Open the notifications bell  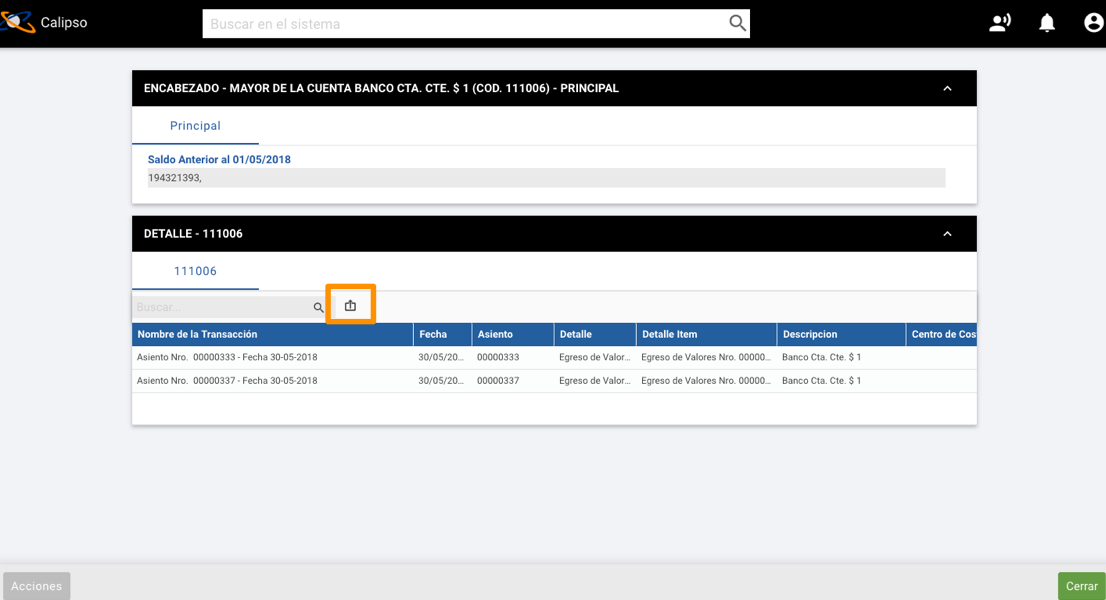pyautogui.click(x=1047, y=23)
